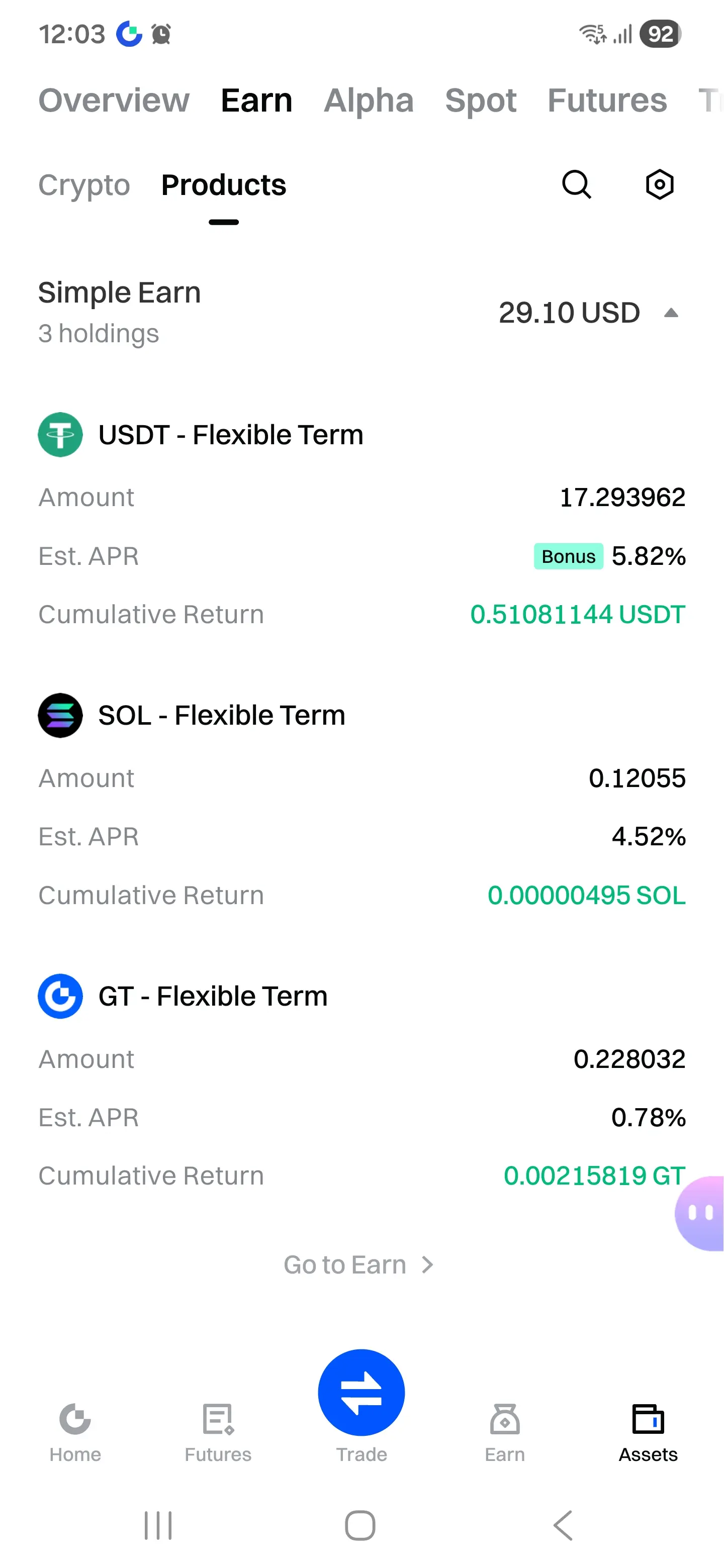Viewport: 724px width, 1568px height.
Task: Open the hexagon settings icon
Action: click(x=660, y=184)
